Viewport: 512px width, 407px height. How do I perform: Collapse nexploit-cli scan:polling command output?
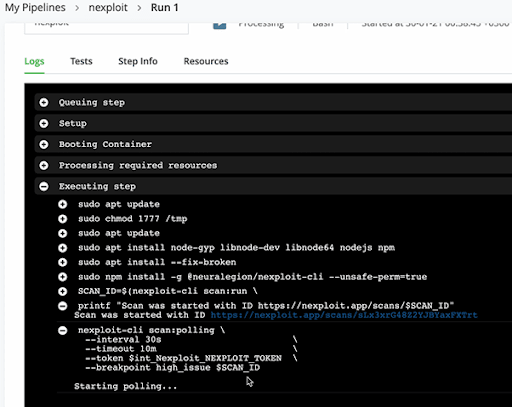coord(63,330)
